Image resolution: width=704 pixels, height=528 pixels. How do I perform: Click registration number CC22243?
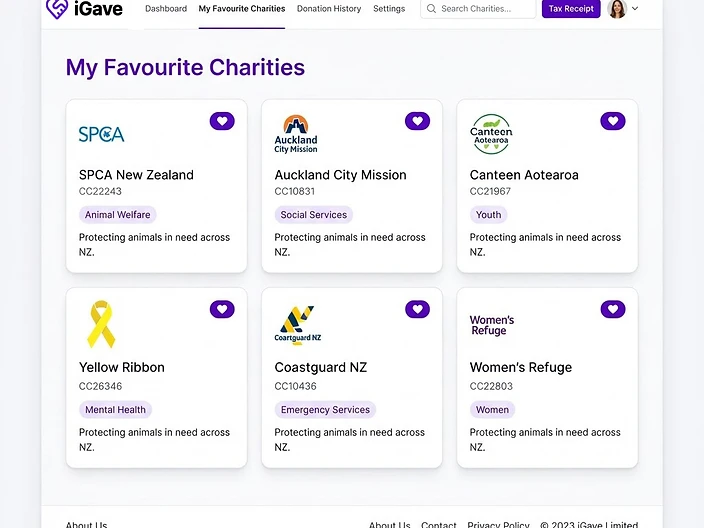[100, 191]
